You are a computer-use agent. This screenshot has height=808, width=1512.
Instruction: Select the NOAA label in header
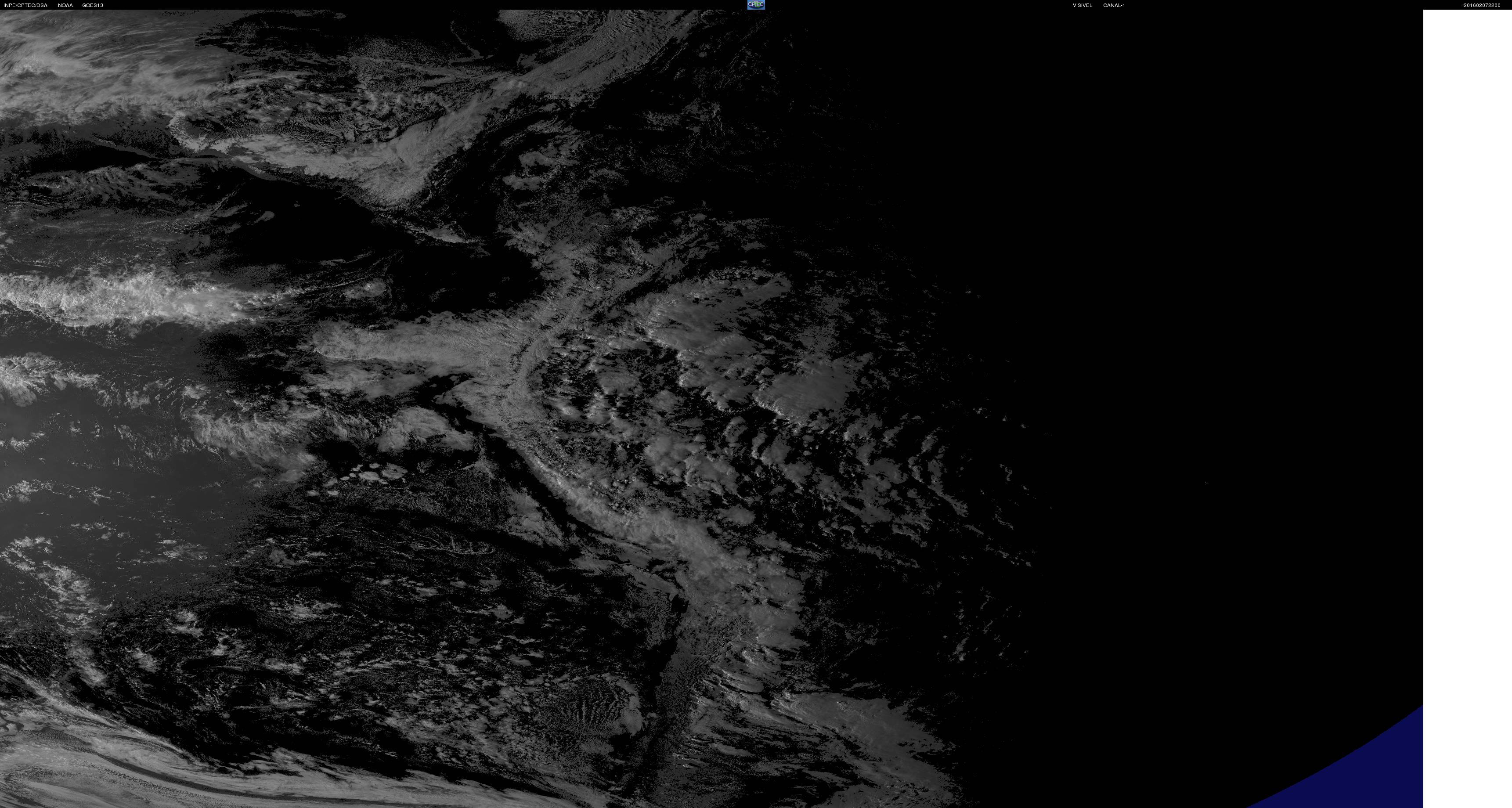click(x=65, y=5)
